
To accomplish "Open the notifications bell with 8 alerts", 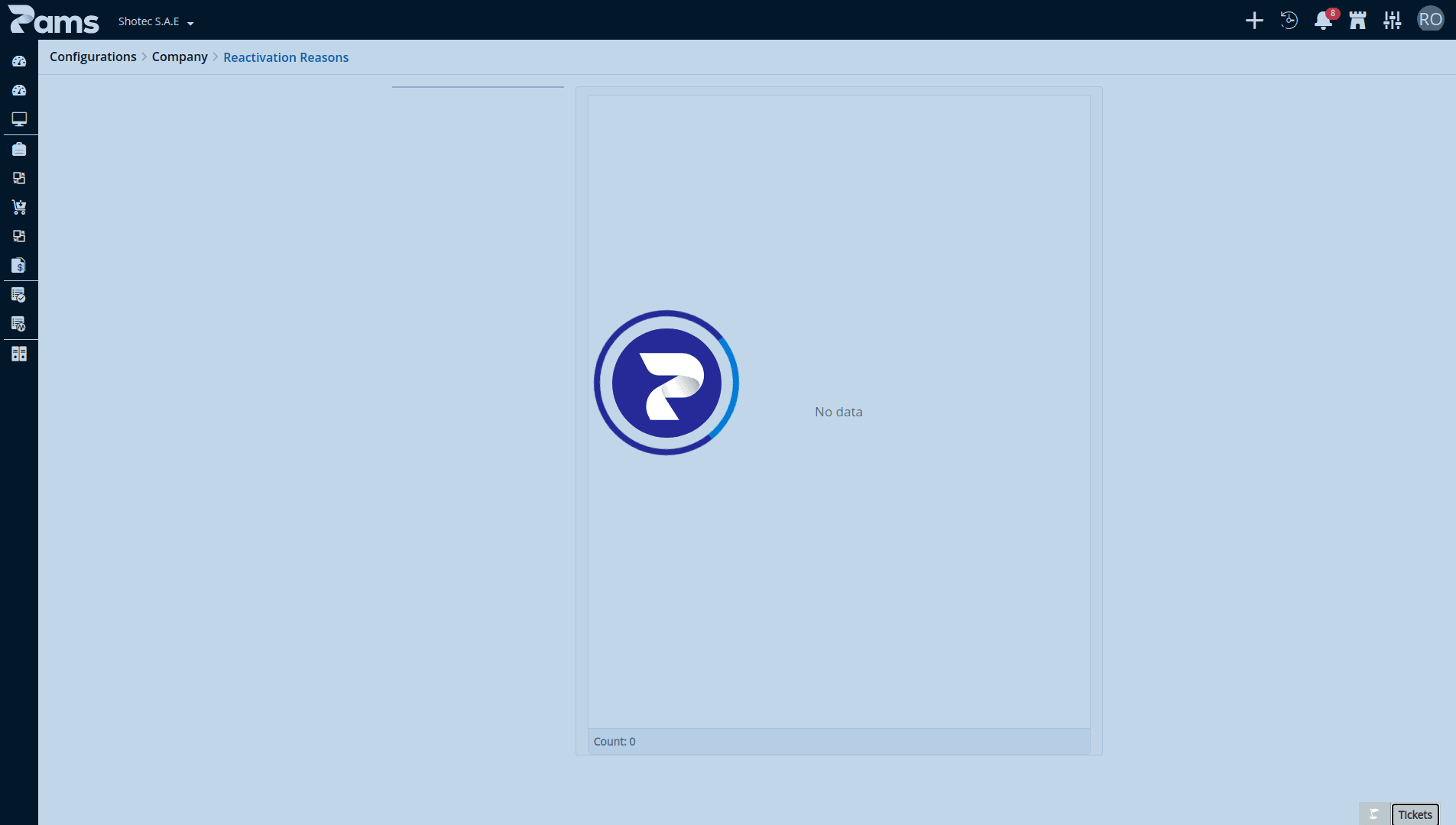I will click(x=1324, y=21).
